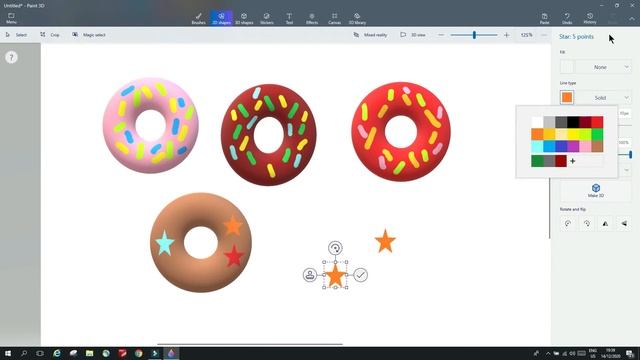Pick purple in the color palette
Viewport: 640px width, 360px height.
point(573,146)
